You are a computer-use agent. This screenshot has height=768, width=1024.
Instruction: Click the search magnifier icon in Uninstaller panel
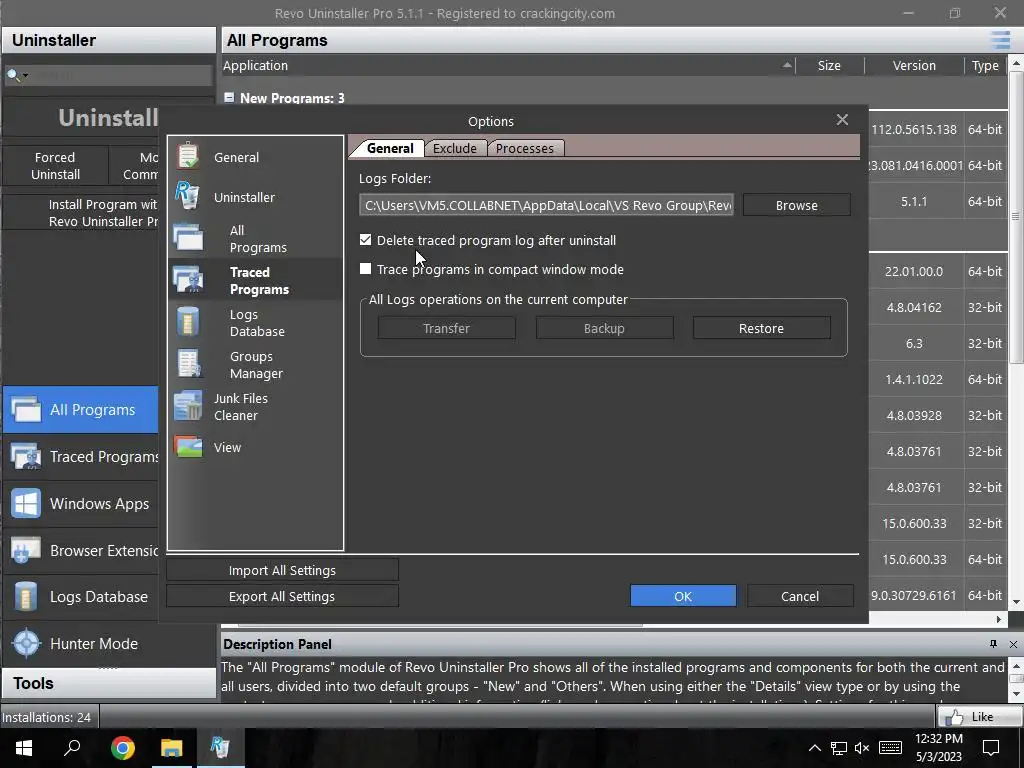[x=12, y=75]
